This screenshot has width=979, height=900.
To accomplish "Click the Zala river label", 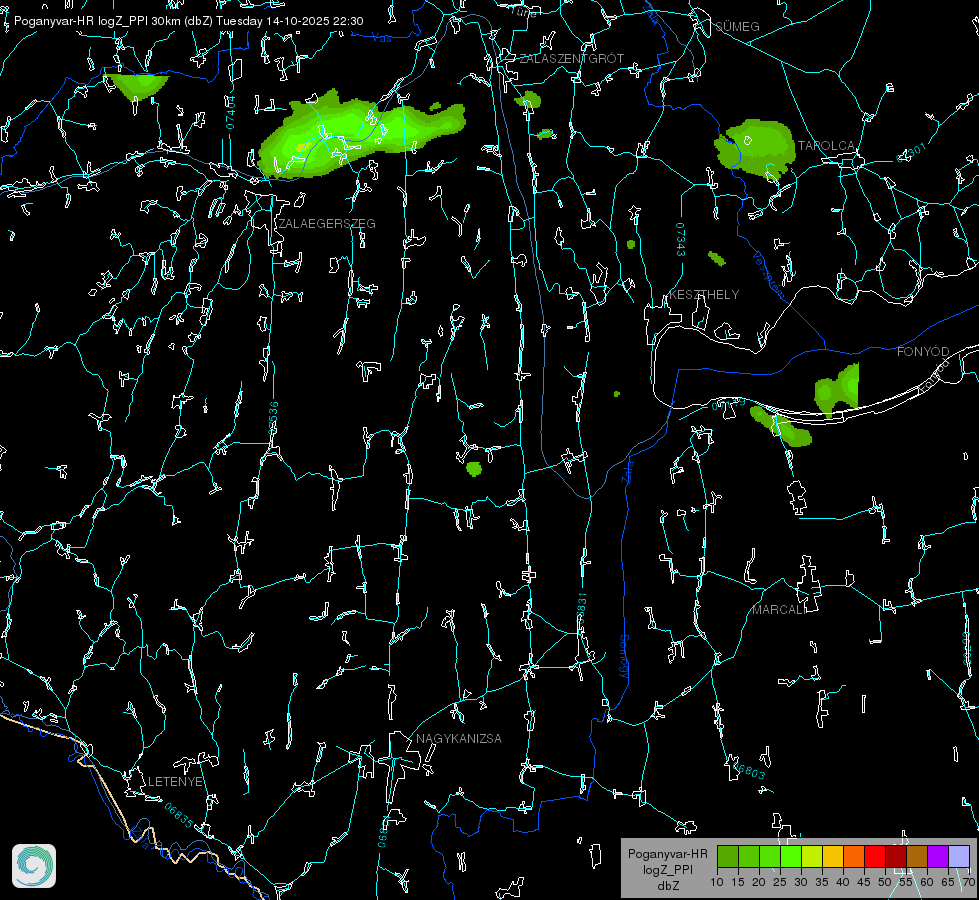I will pyautogui.click(x=627, y=470).
